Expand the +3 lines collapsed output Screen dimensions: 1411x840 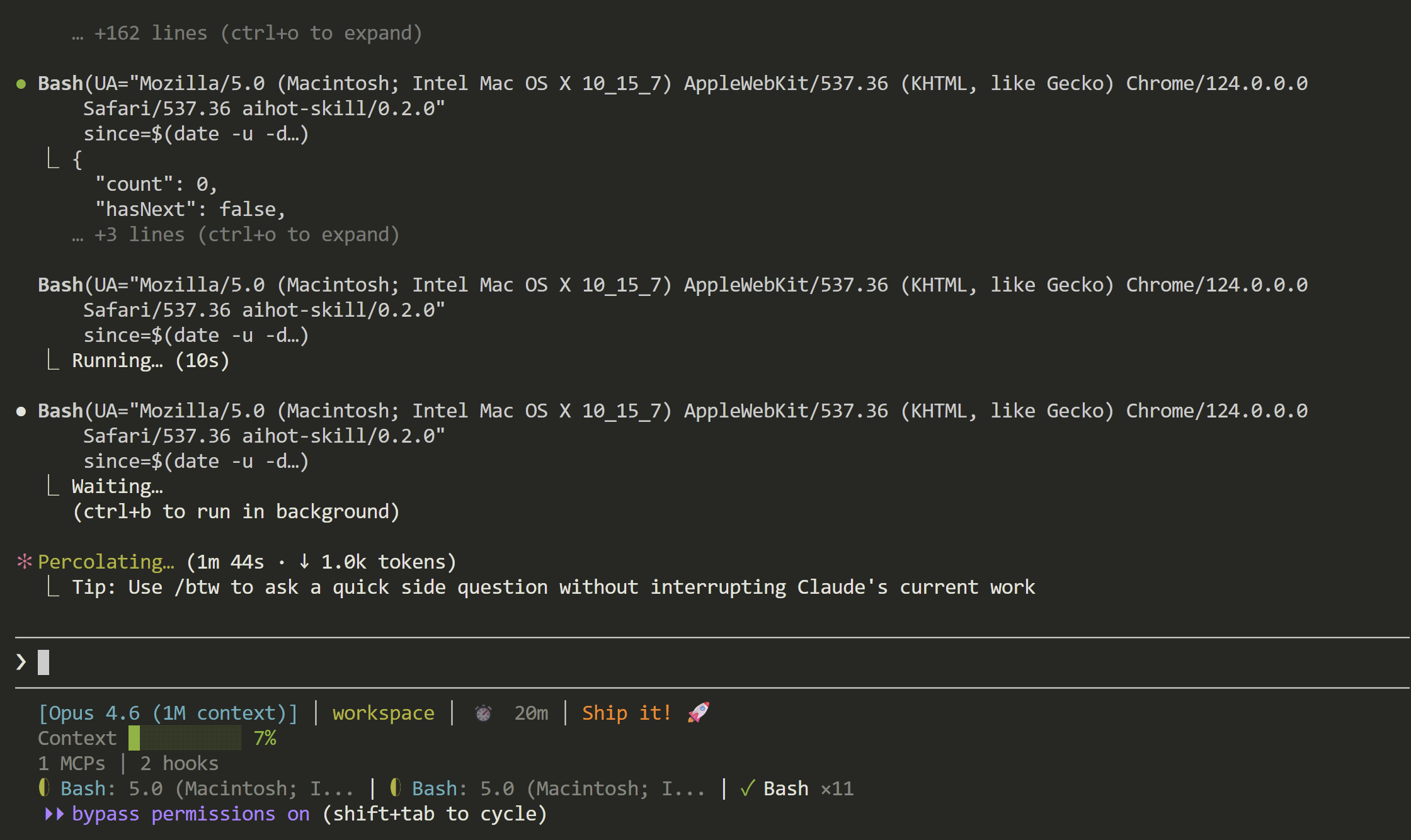pos(236,234)
